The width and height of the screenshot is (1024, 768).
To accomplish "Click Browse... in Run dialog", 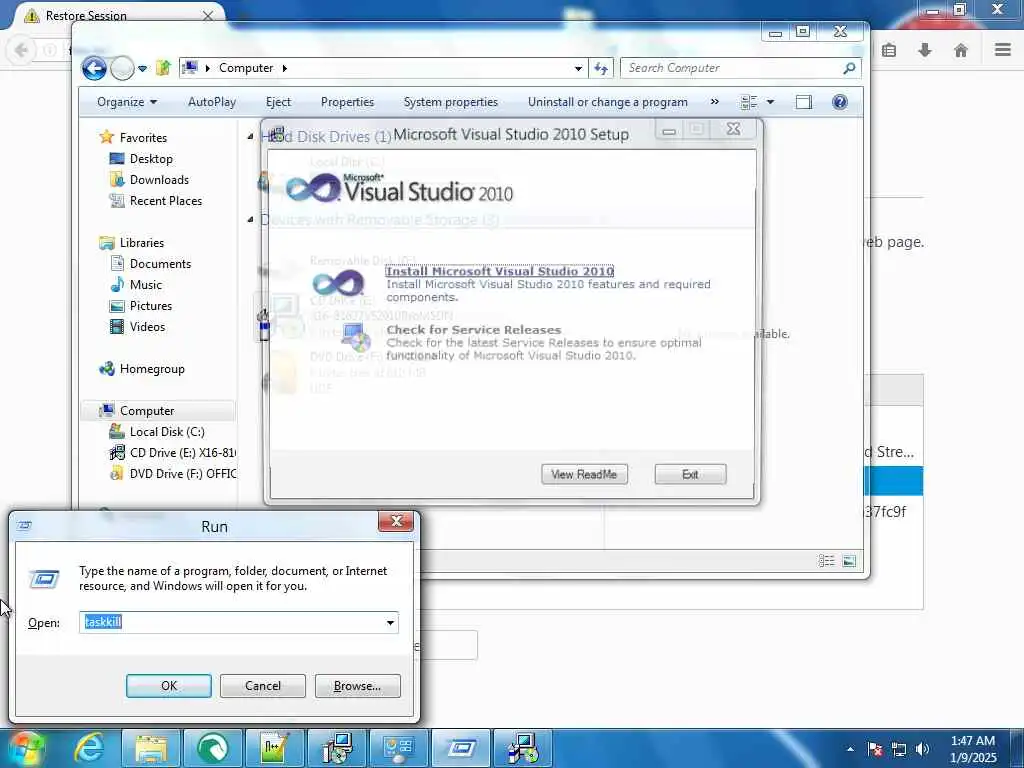I will click(357, 686).
